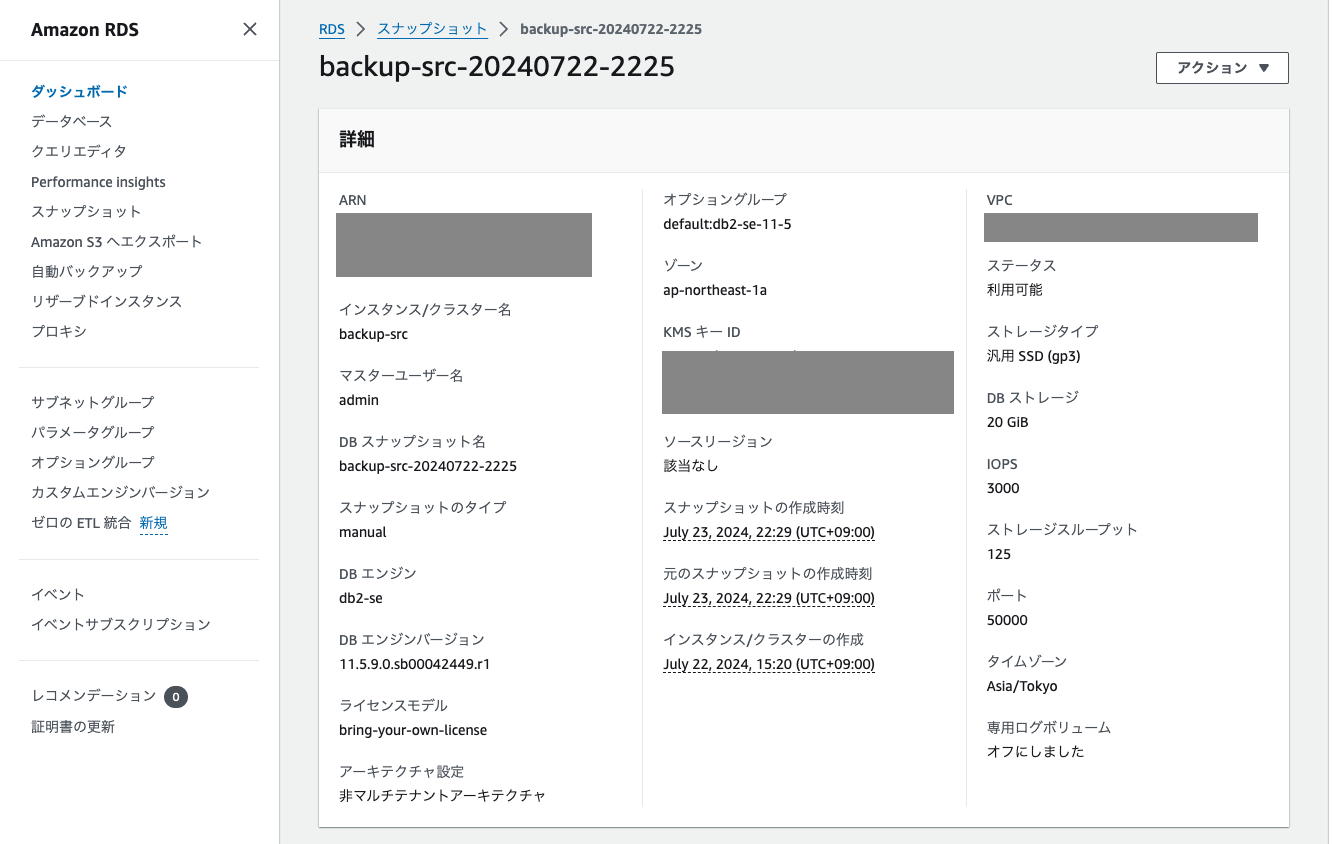Open パラメータグループ in the sidebar
Image resolution: width=1332 pixels, height=844 pixels.
[93, 432]
